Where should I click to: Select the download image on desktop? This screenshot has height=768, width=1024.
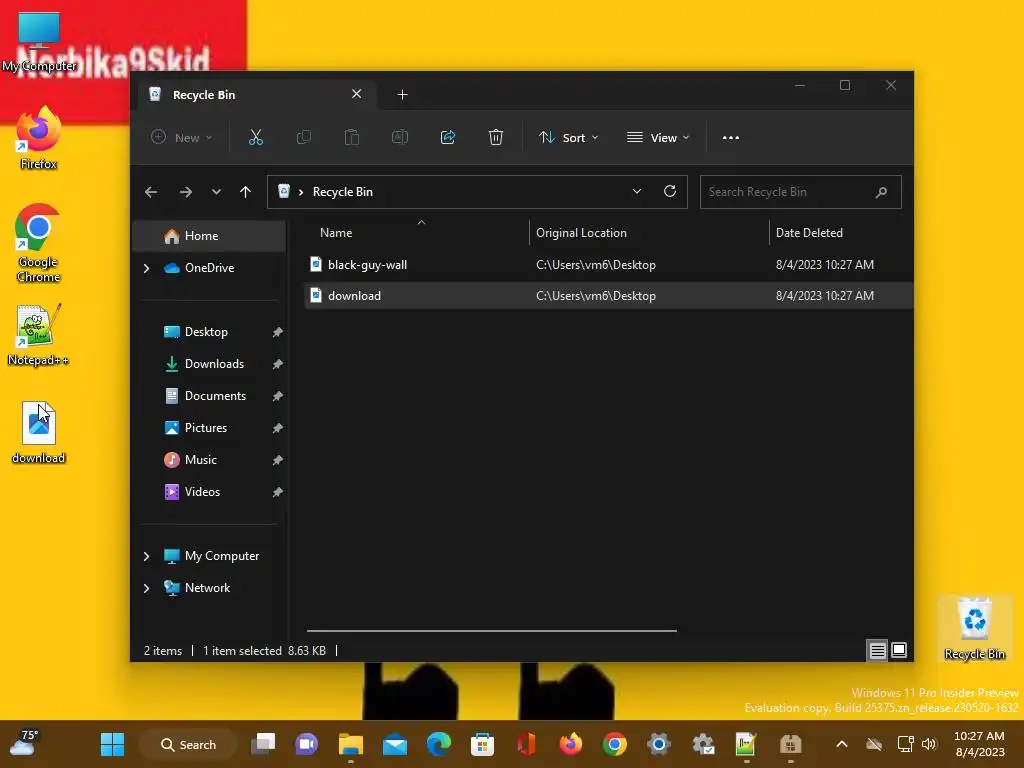(x=39, y=432)
